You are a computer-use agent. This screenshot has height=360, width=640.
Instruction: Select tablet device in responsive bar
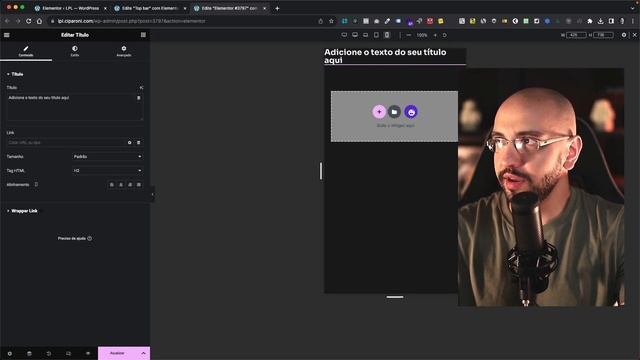[x=376, y=35]
